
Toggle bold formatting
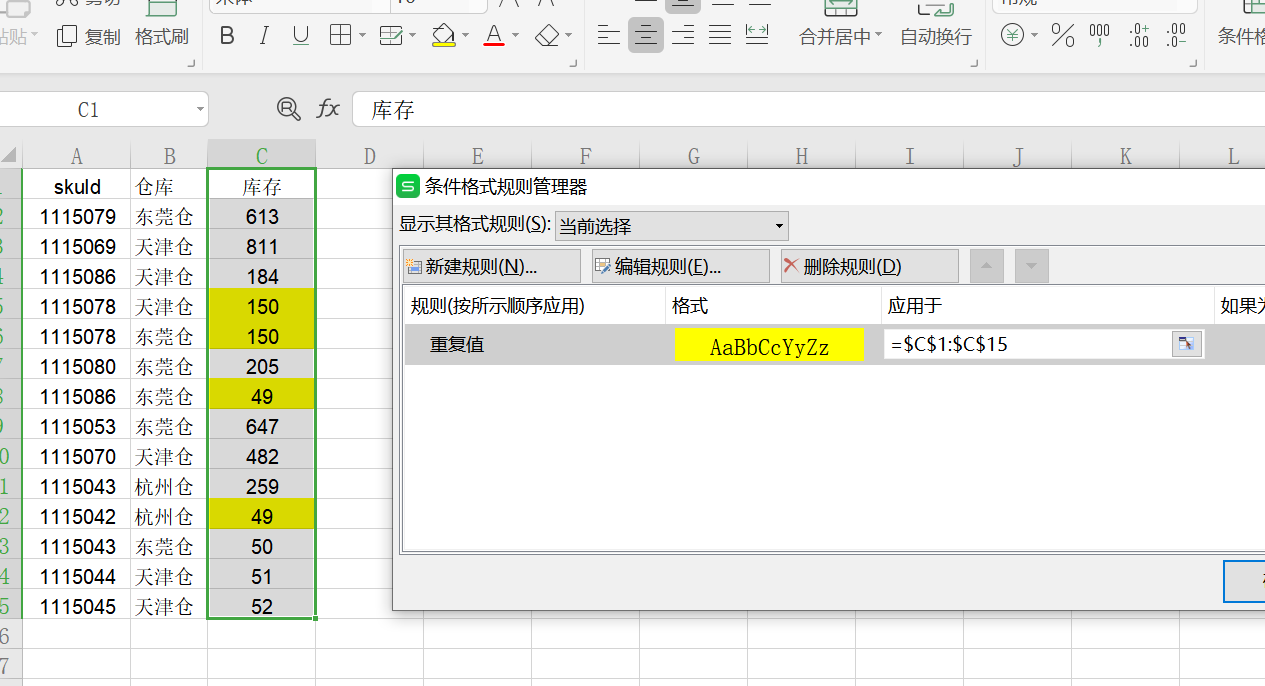click(x=227, y=37)
